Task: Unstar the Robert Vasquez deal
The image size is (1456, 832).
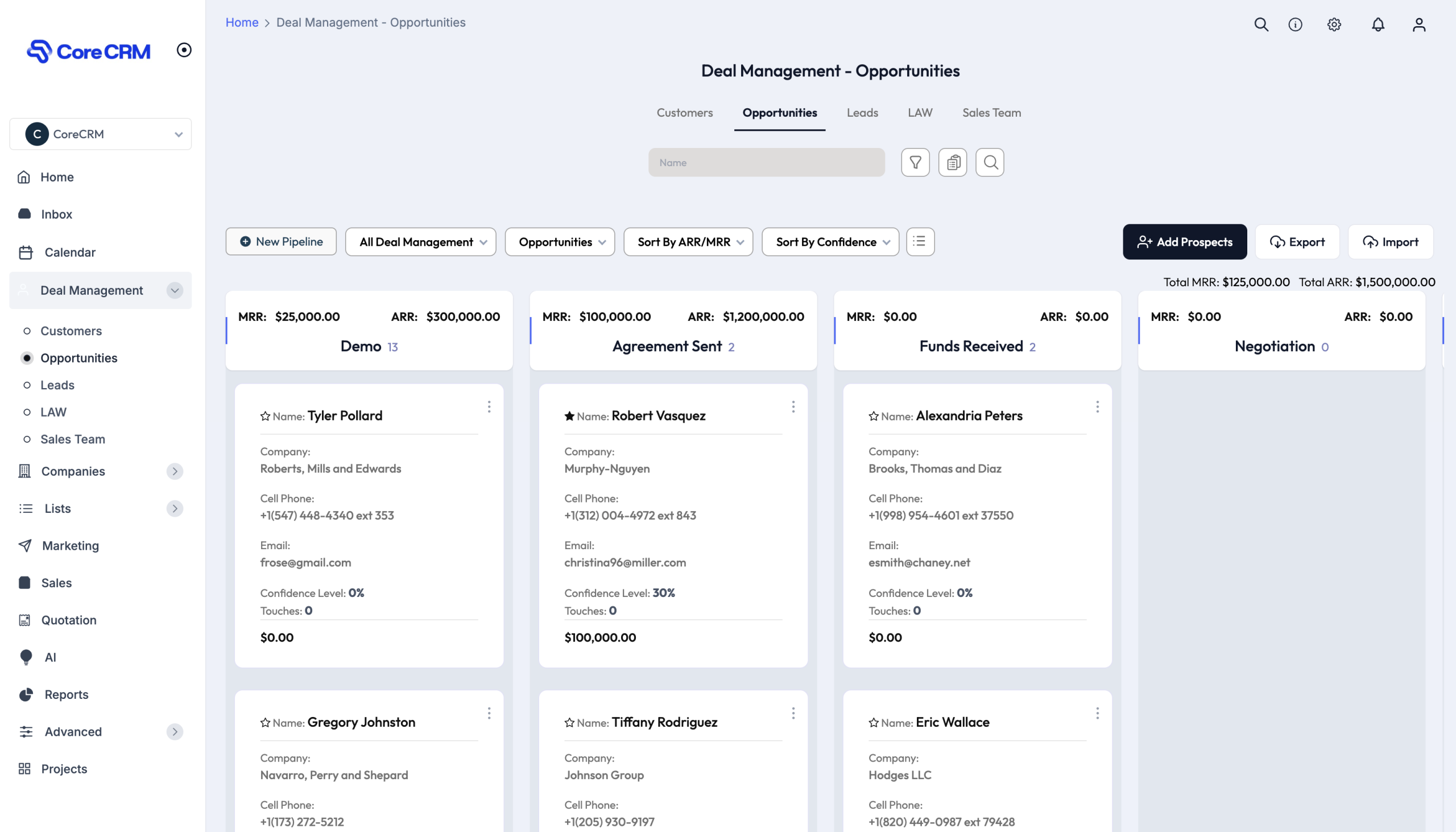Action: click(569, 416)
